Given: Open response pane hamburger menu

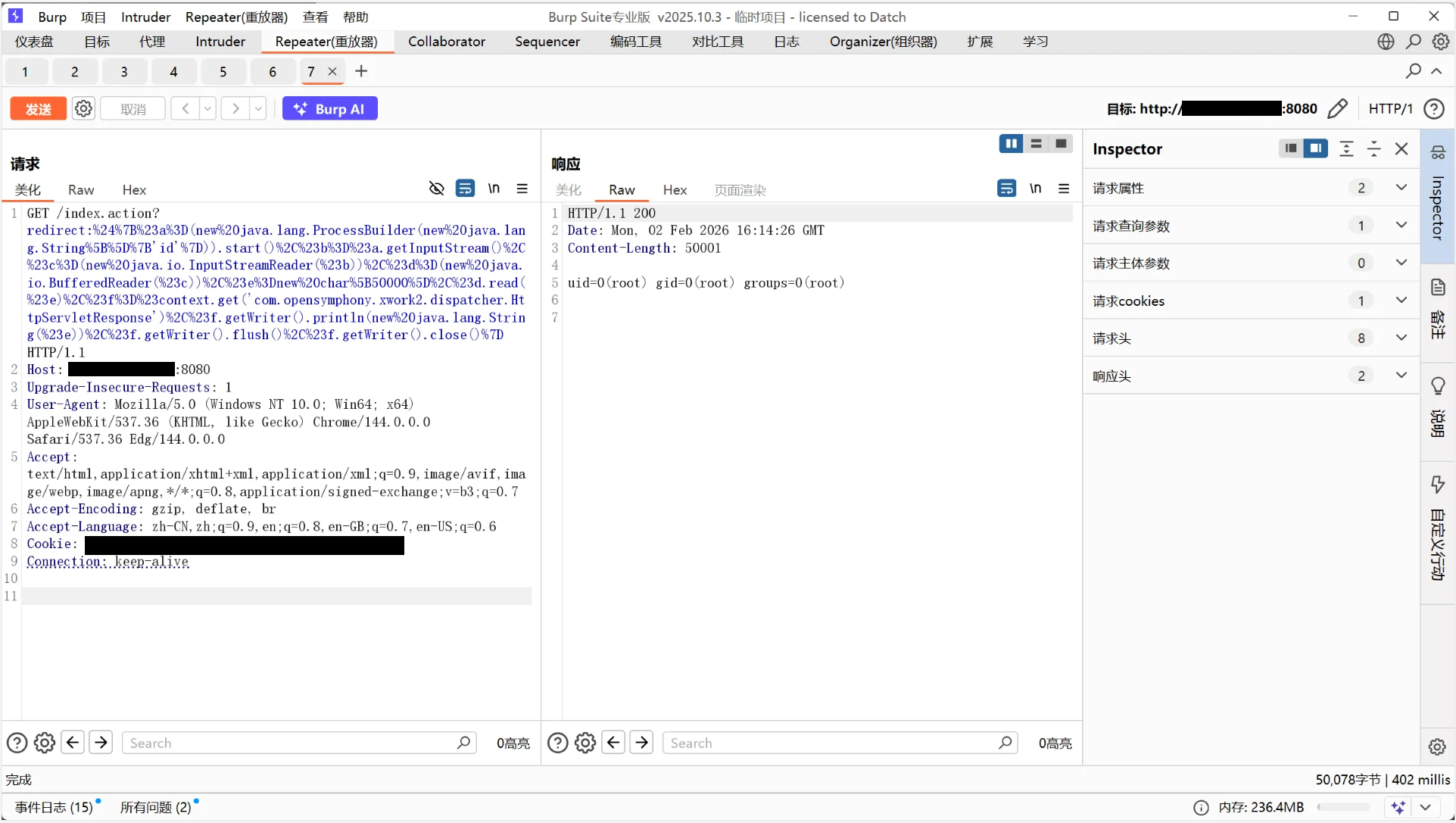Looking at the screenshot, I should pos(1064,189).
